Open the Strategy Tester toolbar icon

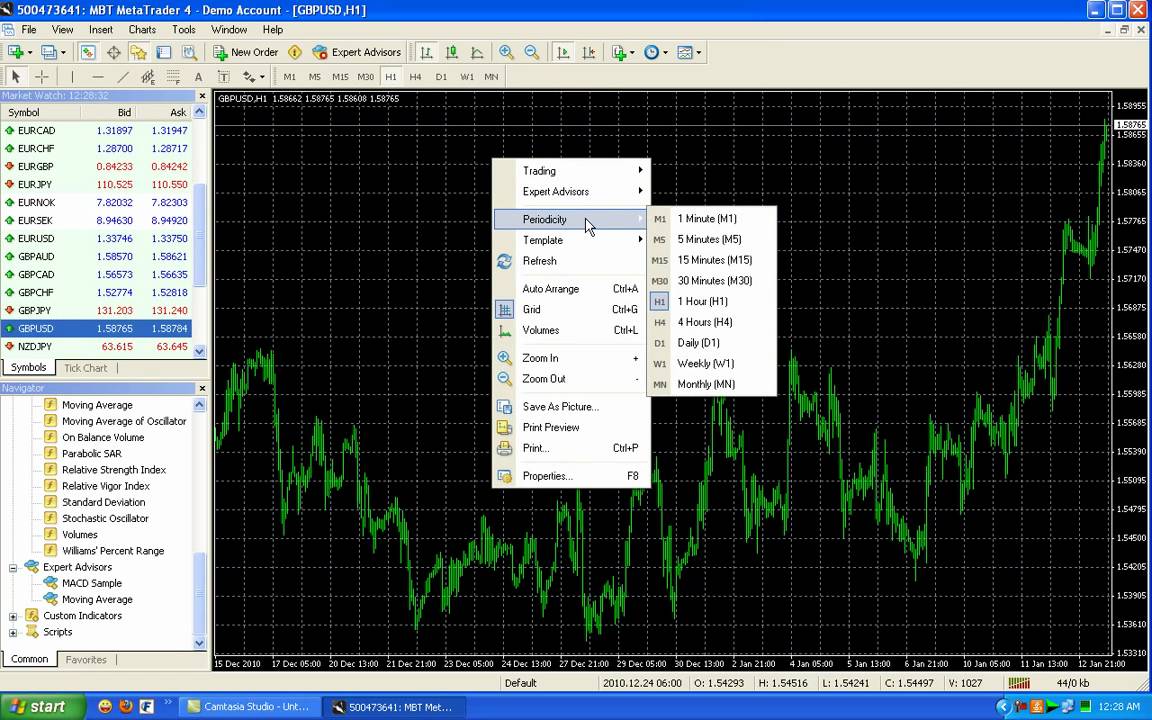tap(189, 52)
